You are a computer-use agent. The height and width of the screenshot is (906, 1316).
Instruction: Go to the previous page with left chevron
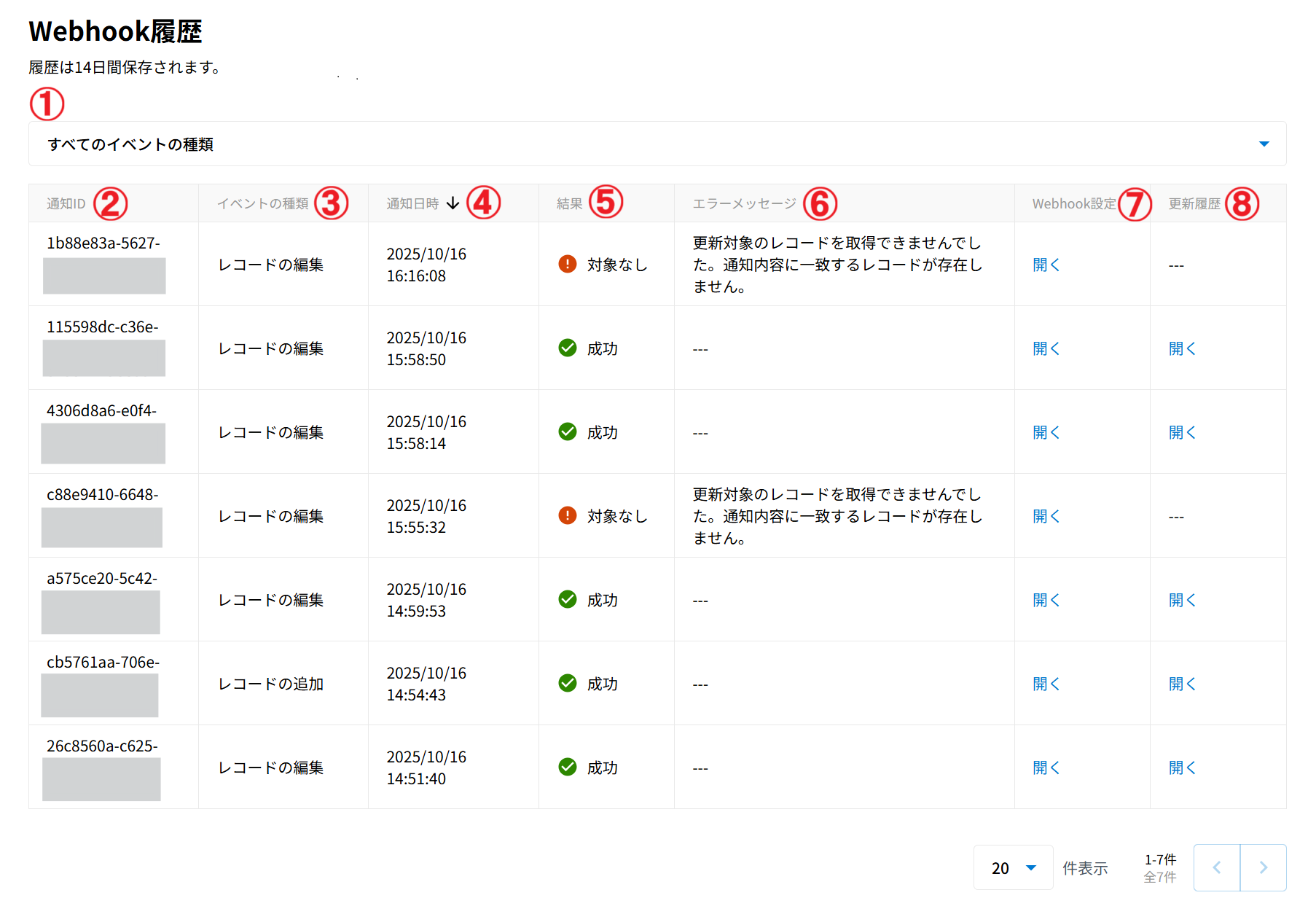[x=1217, y=867]
